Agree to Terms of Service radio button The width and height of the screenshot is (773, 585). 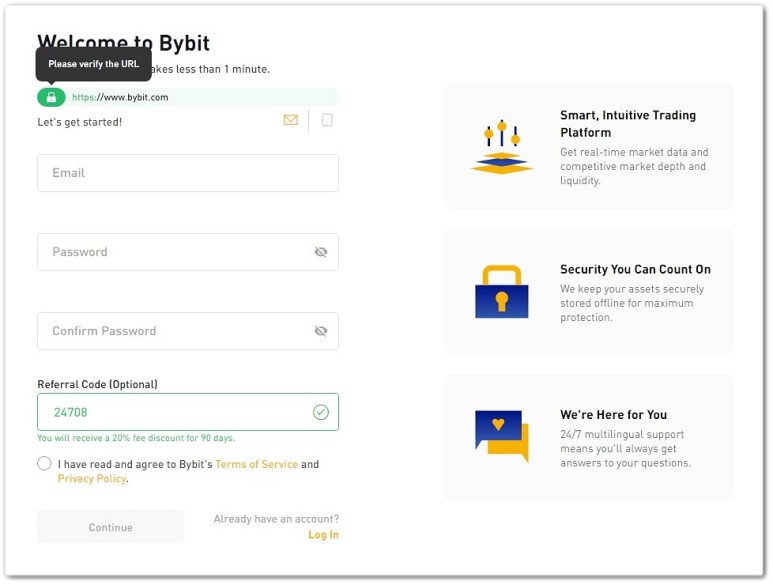tap(44, 464)
